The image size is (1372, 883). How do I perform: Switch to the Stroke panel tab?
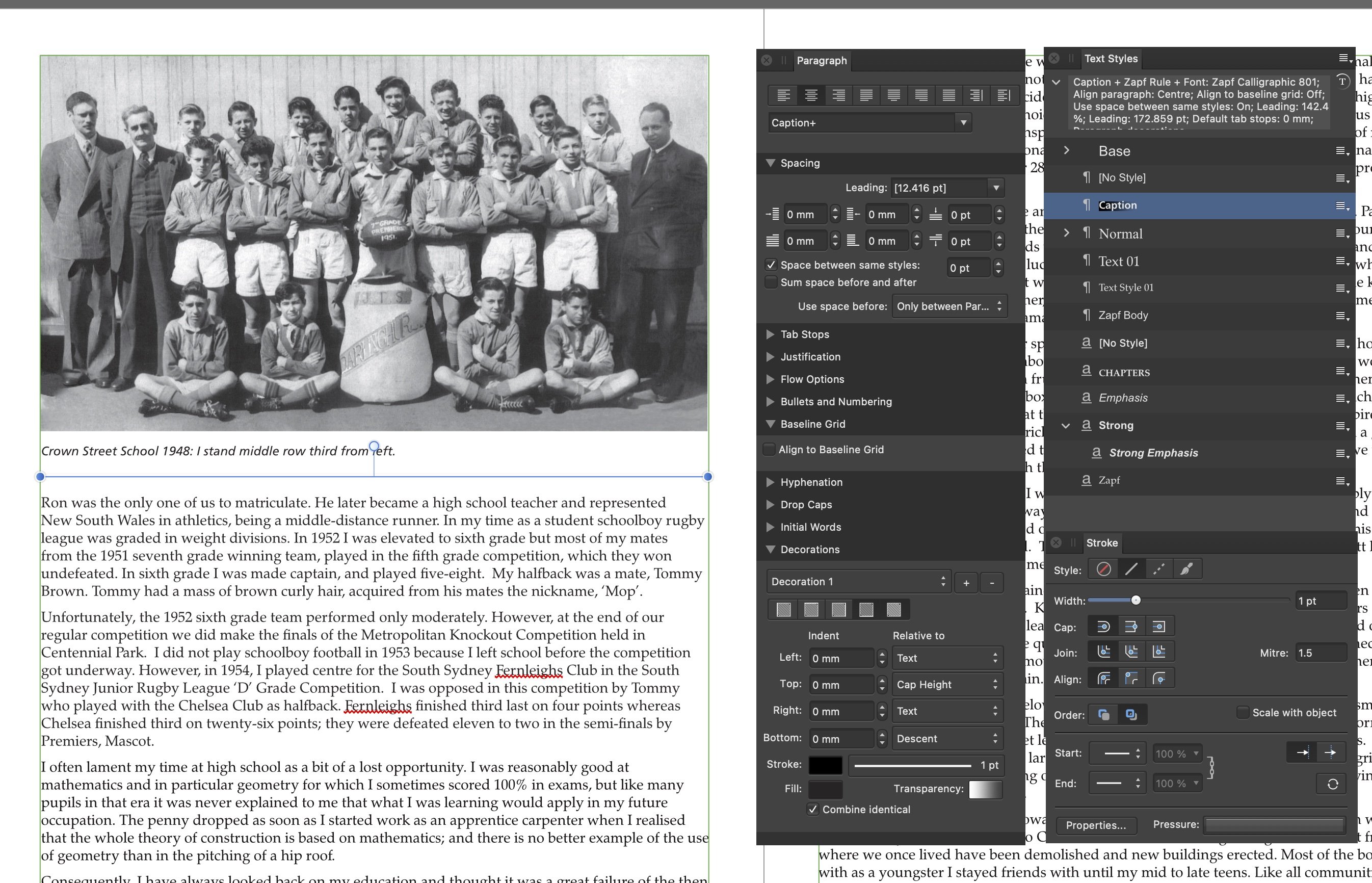click(1101, 542)
